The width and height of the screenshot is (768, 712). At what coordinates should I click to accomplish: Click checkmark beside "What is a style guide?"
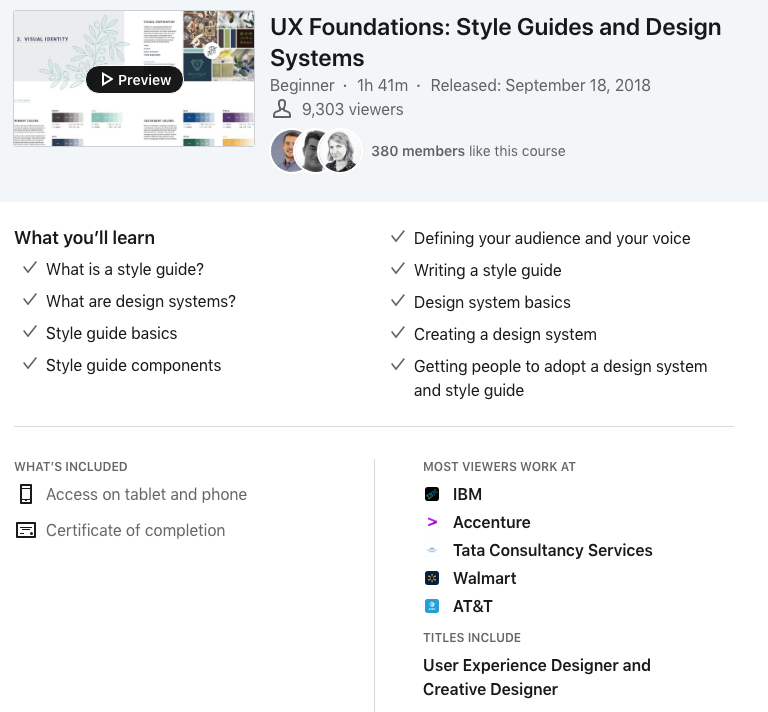[29, 269]
